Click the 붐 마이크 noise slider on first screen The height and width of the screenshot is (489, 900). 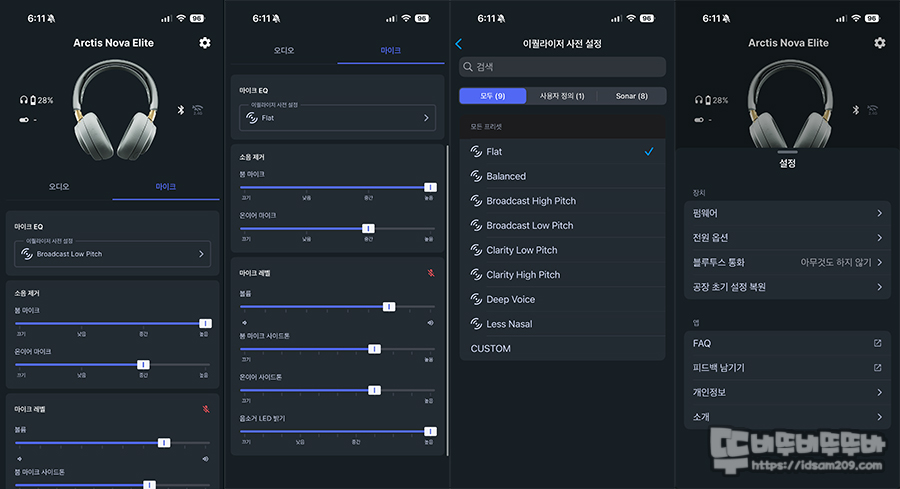(x=112, y=323)
